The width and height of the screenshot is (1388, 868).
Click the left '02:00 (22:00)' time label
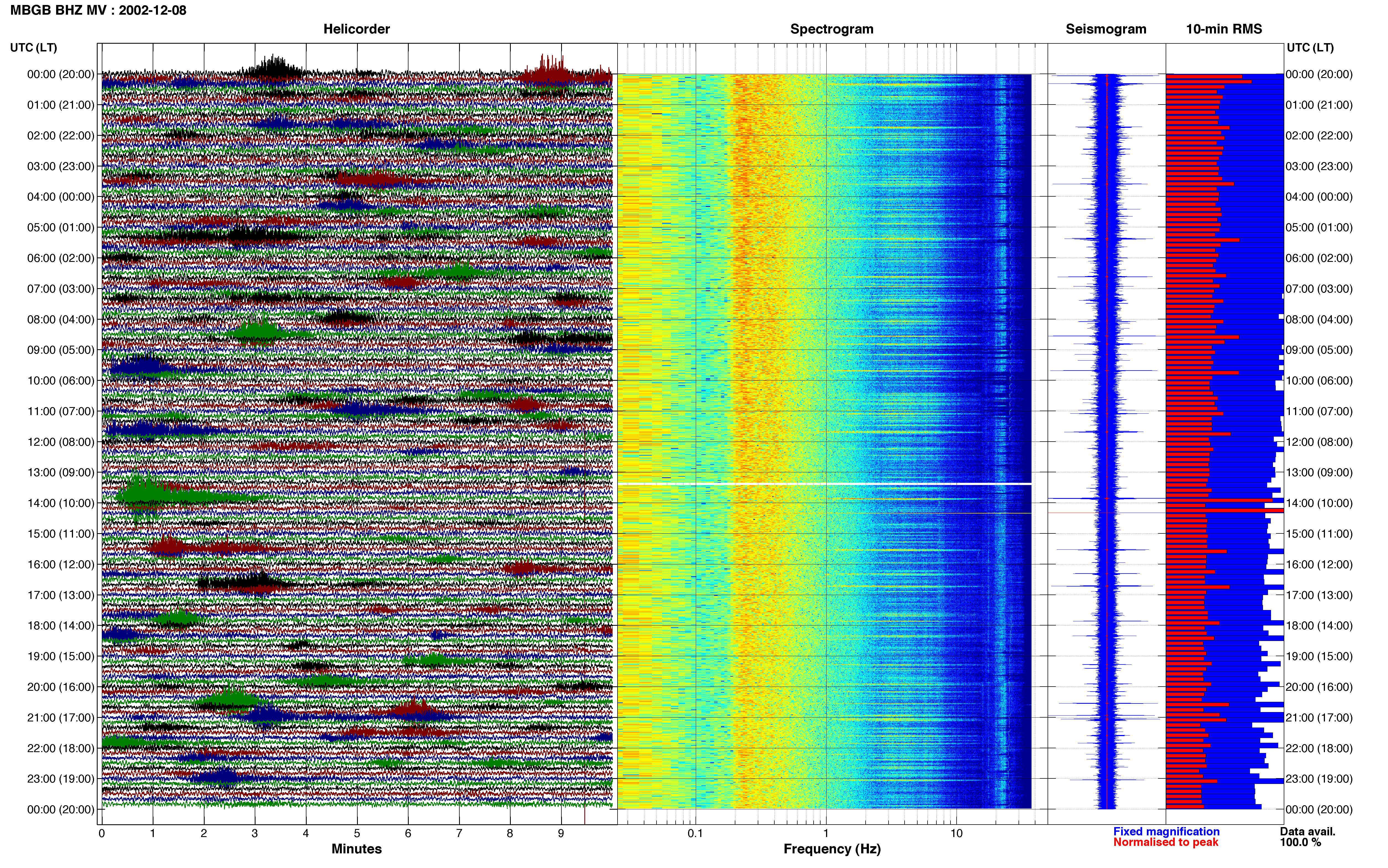pos(61,135)
